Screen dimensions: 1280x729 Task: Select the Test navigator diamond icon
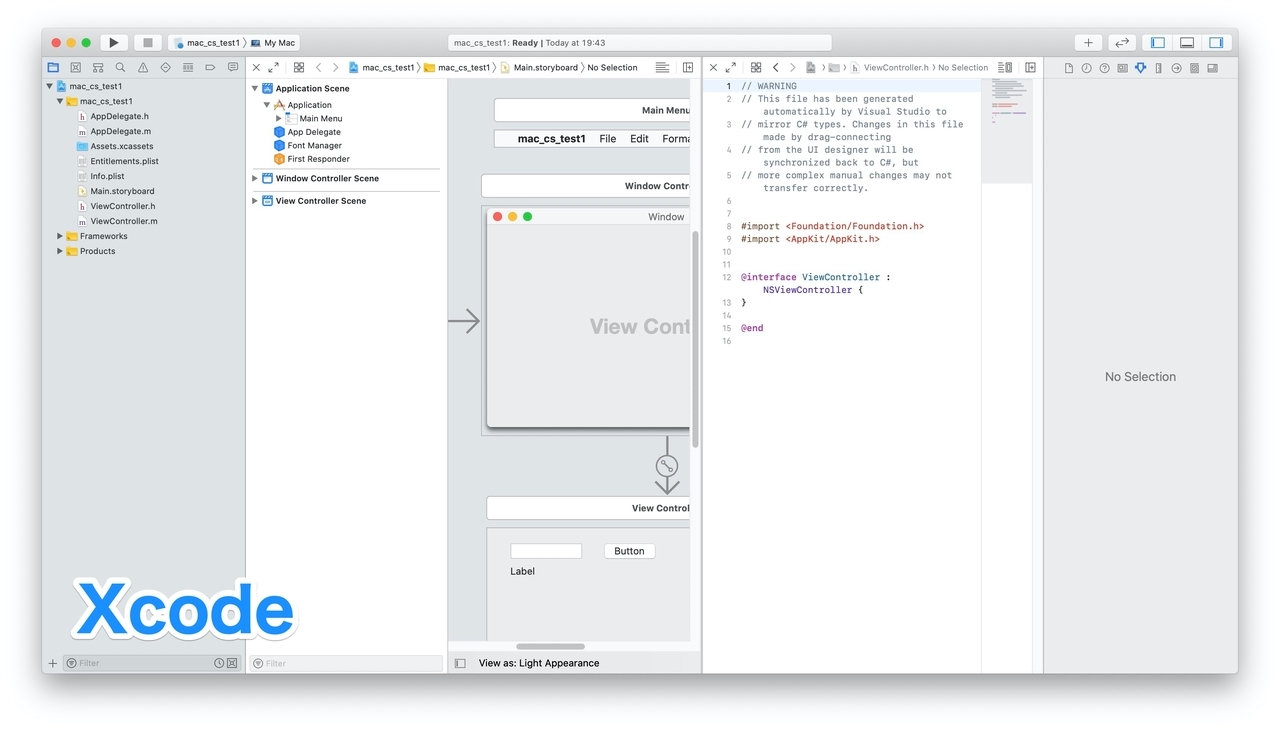[166, 66]
